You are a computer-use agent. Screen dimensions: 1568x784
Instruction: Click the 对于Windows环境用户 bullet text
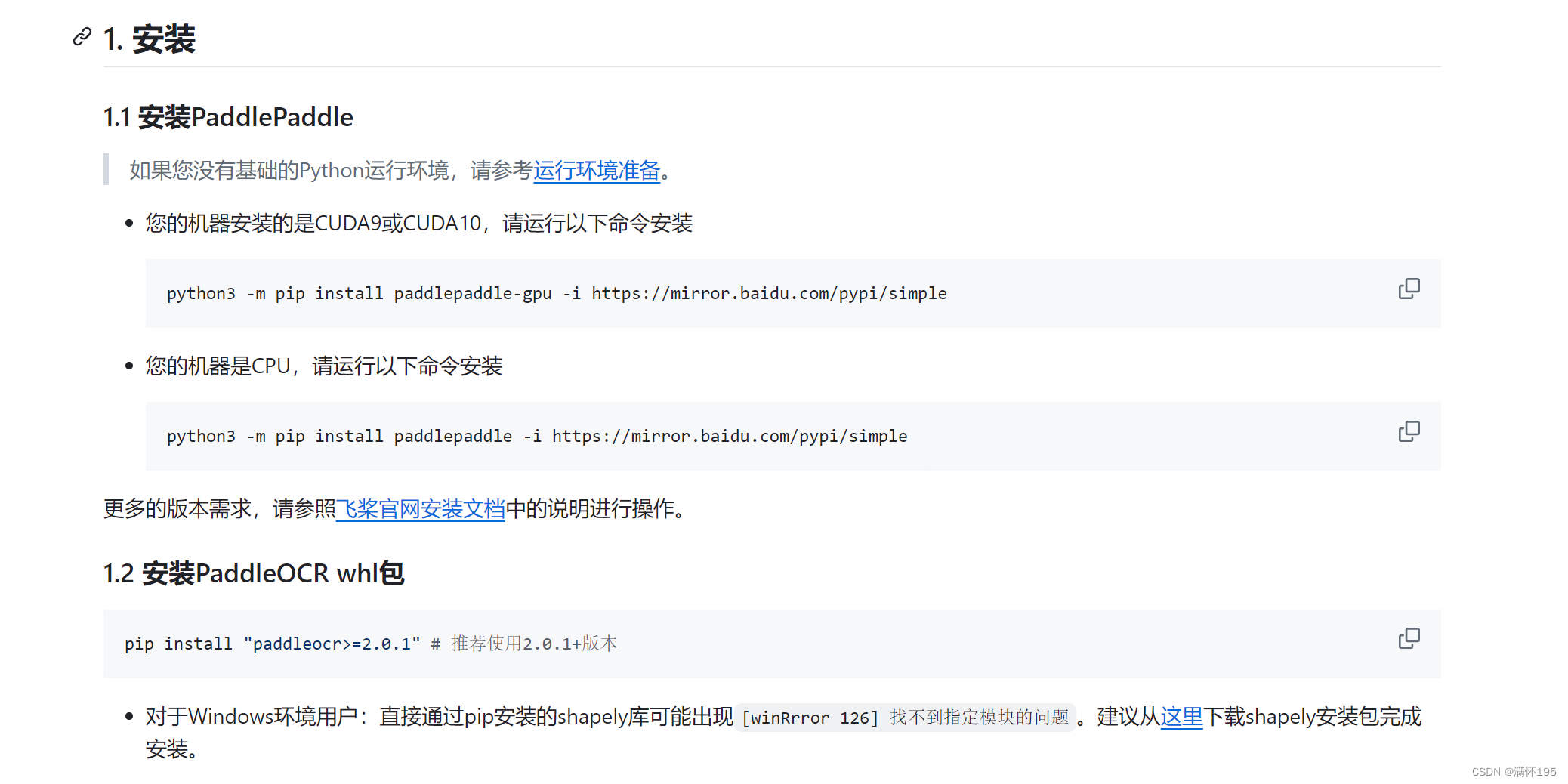[783, 733]
